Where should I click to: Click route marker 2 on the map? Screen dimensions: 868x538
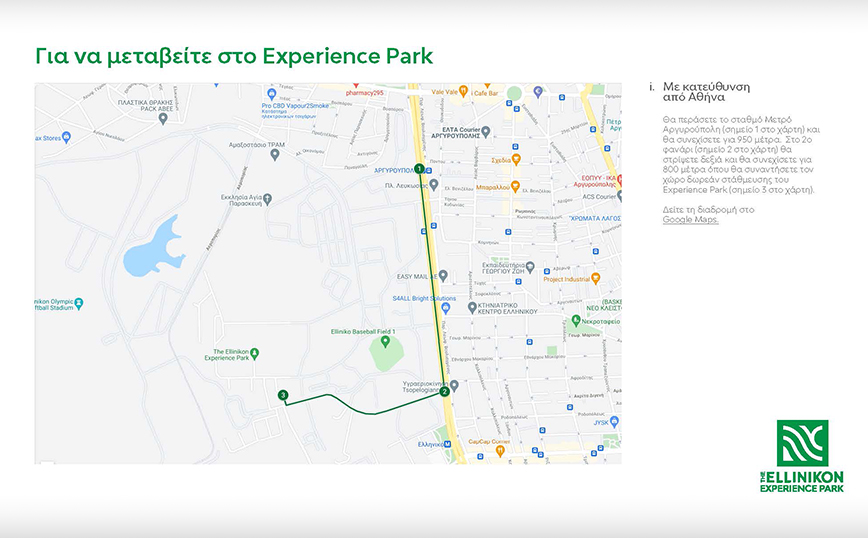click(445, 391)
